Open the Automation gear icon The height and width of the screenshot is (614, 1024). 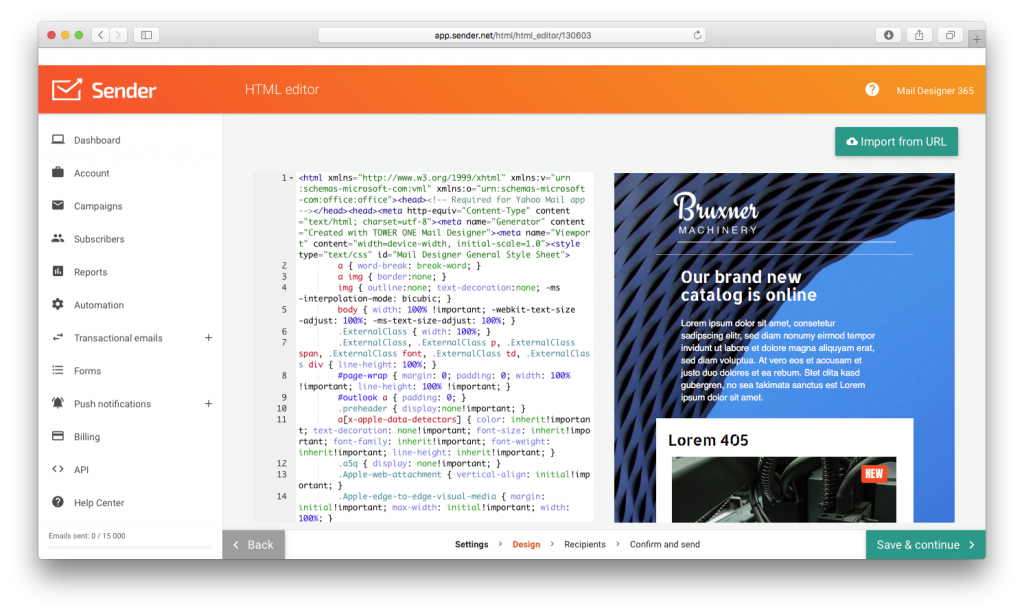pos(58,304)
